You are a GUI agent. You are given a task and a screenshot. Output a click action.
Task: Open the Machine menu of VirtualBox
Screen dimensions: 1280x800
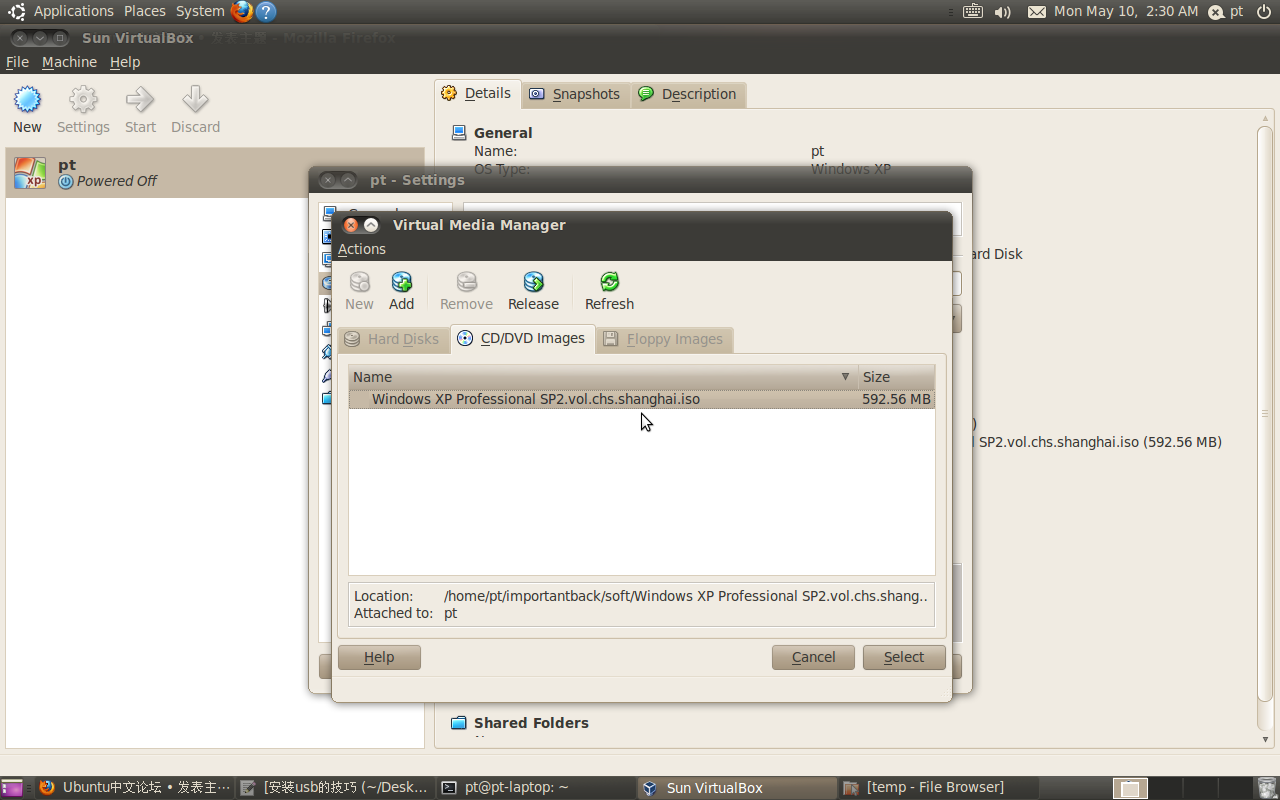click(x=69, y=62)
